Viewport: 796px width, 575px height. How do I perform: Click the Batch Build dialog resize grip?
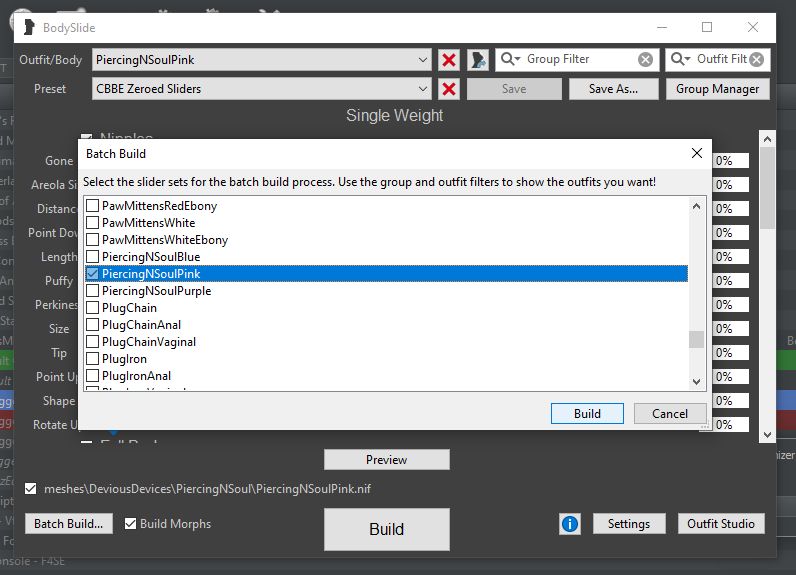[706, 426]
